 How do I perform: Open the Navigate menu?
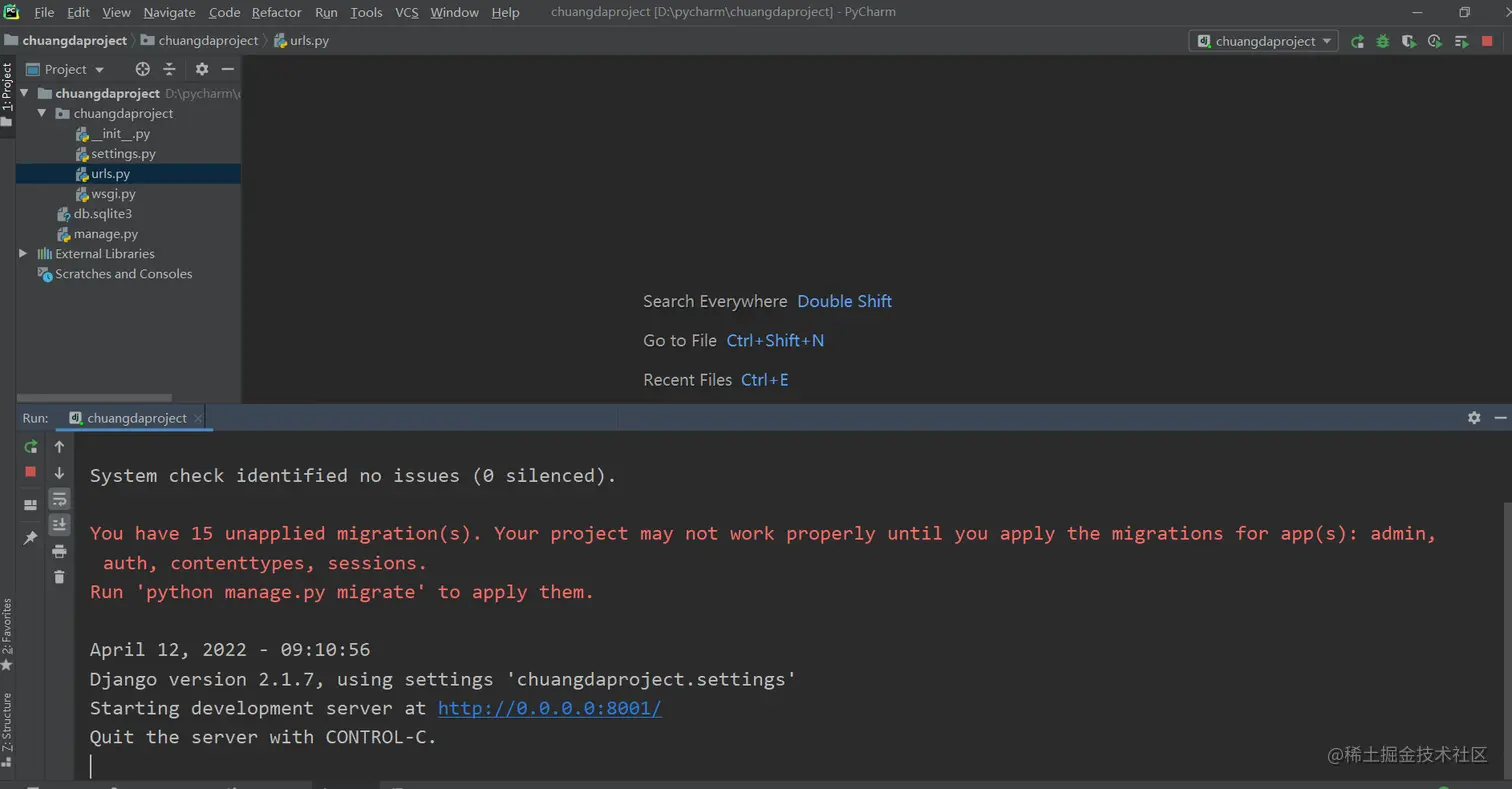[x=169, y=12]
